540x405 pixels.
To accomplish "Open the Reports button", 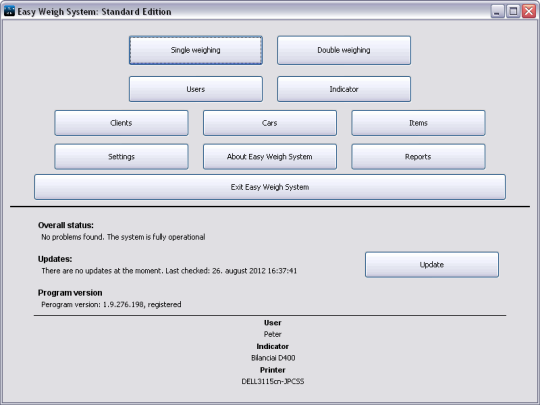I will coord(418,157).
